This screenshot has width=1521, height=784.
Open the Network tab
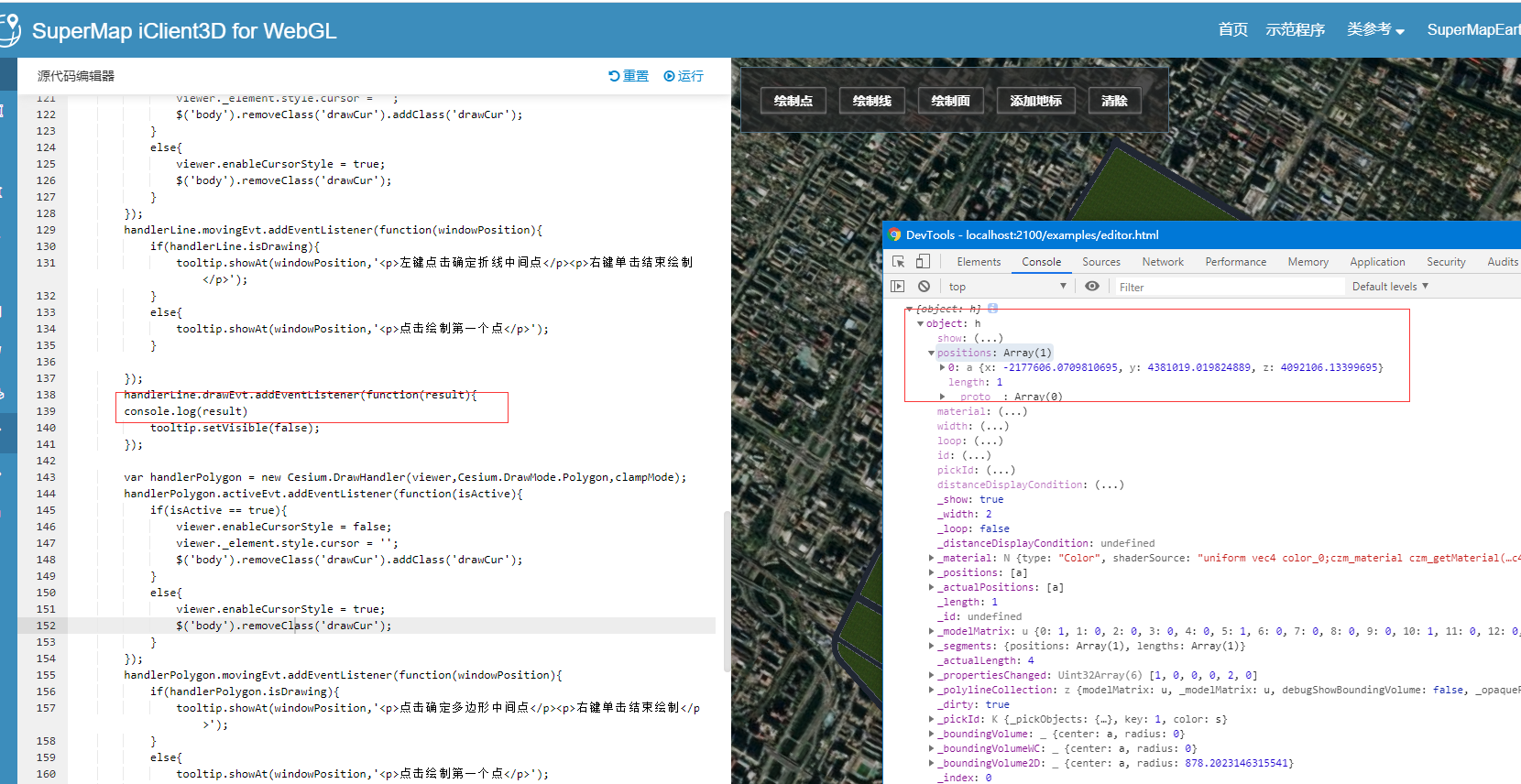1163,262
